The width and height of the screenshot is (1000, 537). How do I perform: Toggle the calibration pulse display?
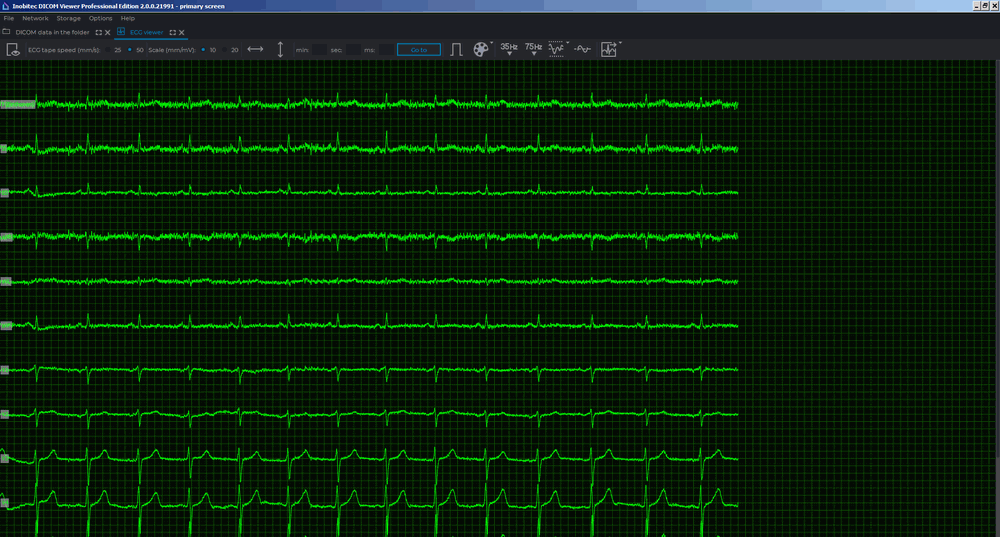(456, 50)
